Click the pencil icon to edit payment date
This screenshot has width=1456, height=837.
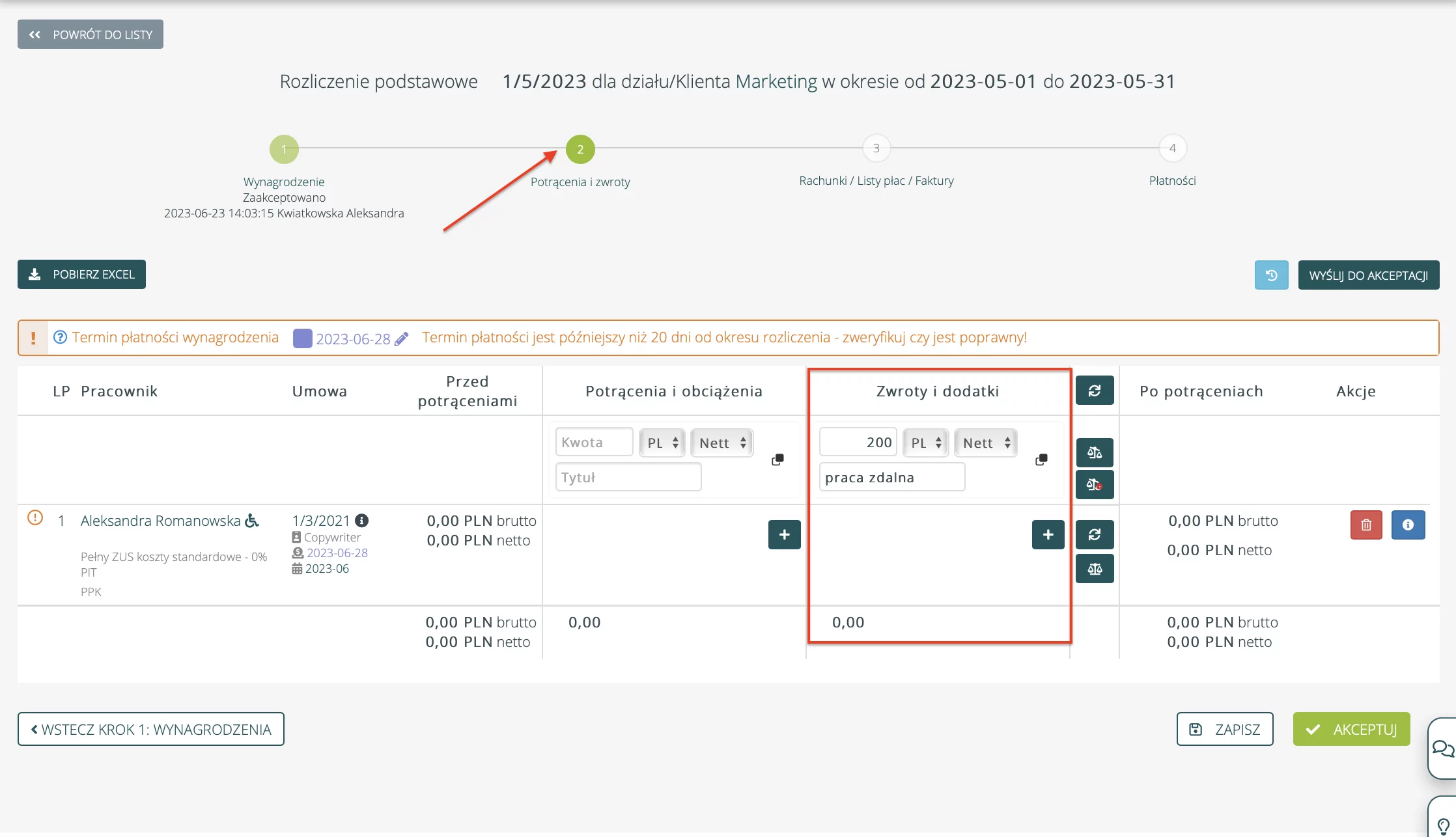click(x=402, y=338)
